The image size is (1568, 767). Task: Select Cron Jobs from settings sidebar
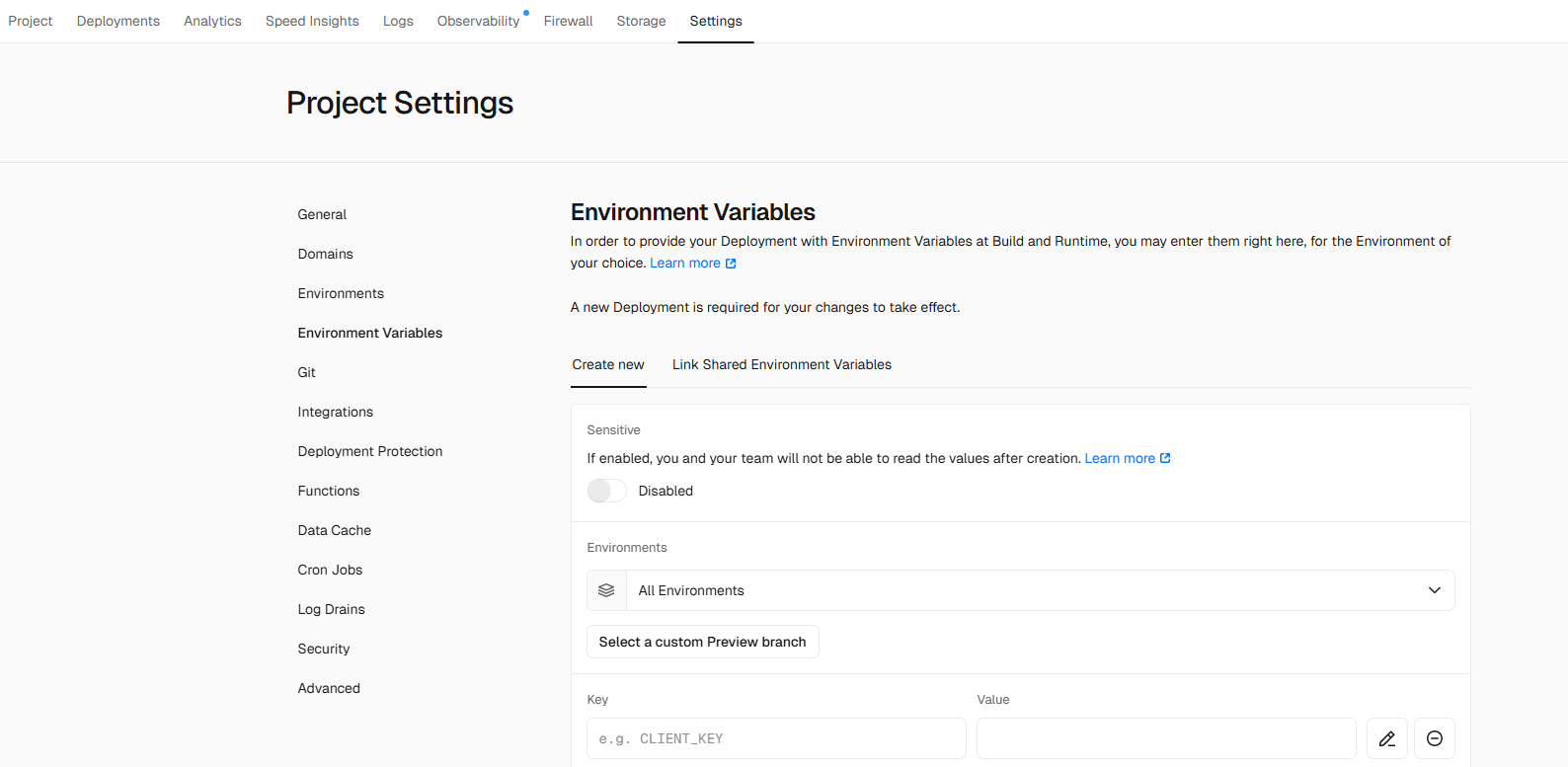point(330,570)
